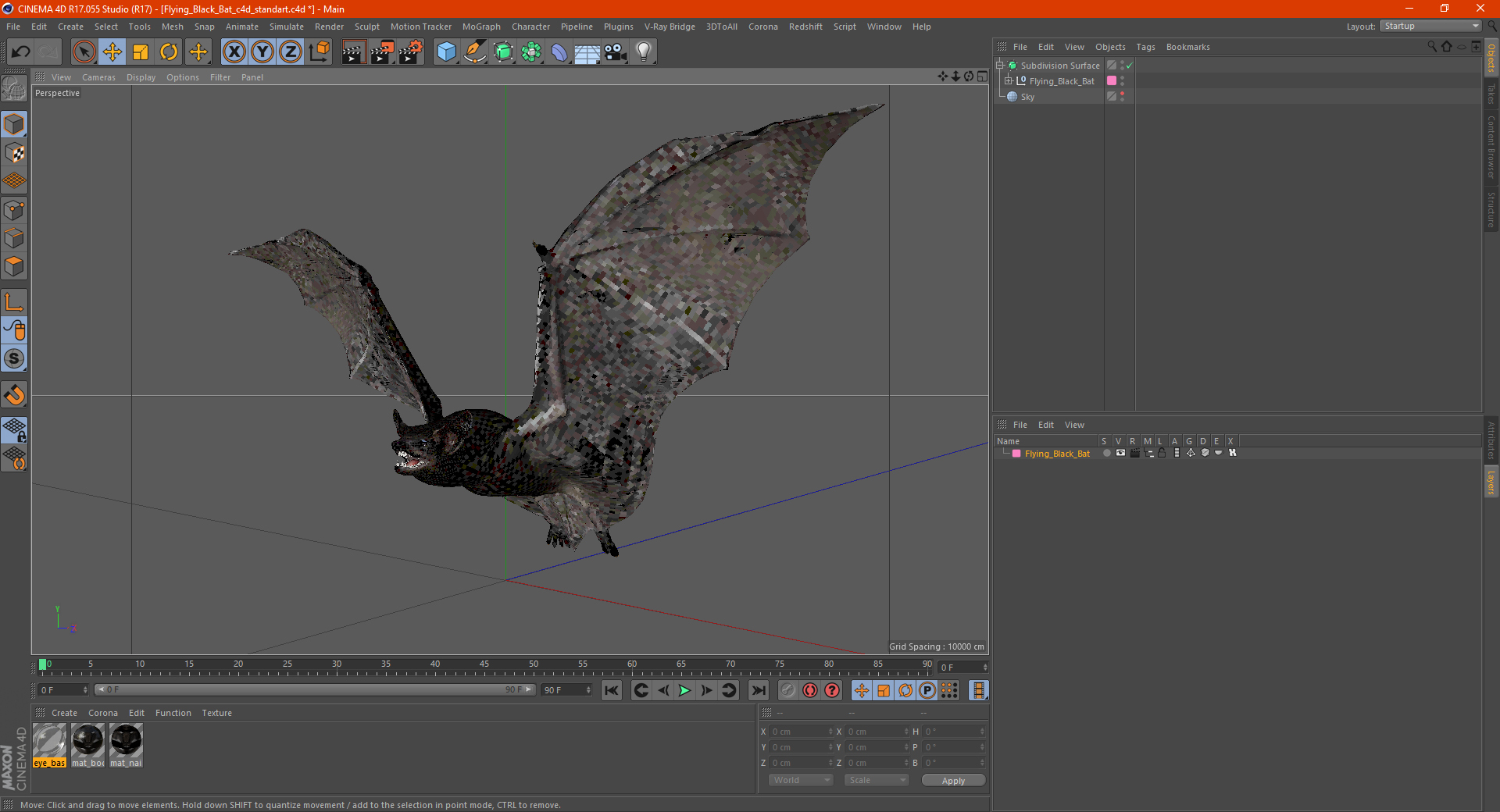Open Edit Render Settings icon
Viewport: 1500px width, 812px height.
[x=411, y=52]
